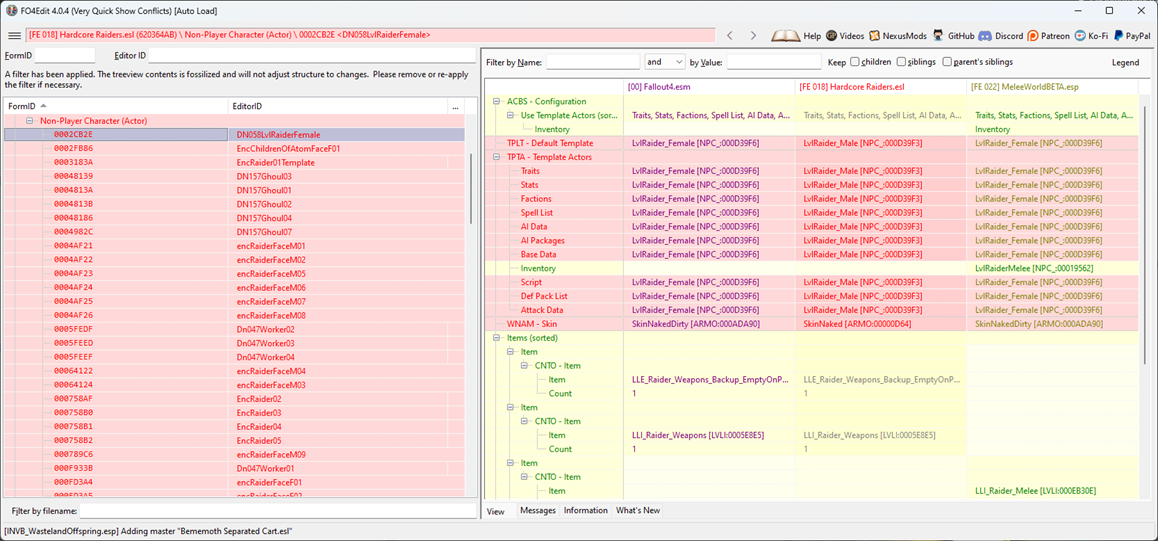Select record 00064124 encRaiderFaceM03

pos(234,385)
